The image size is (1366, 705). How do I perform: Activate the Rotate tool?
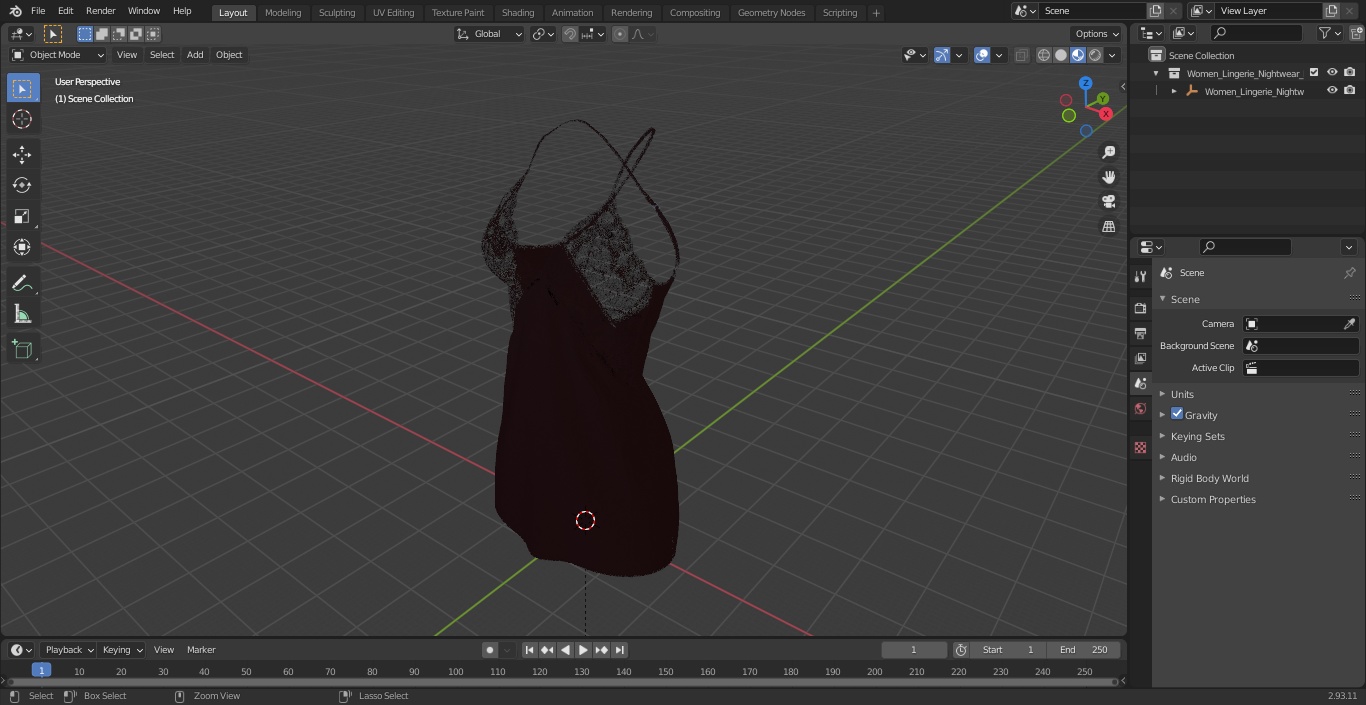pyautogui.click(x=22, y=185)
